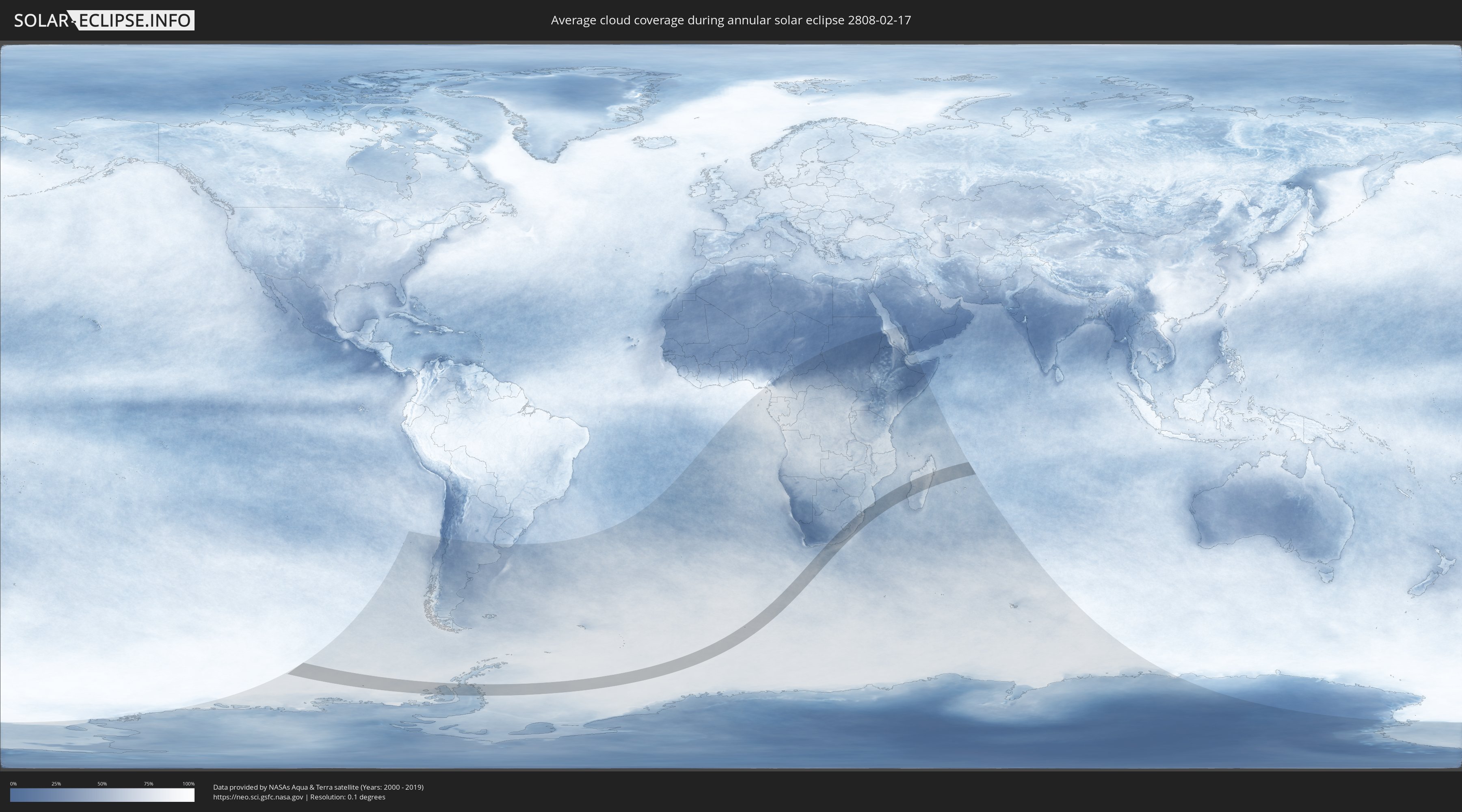Click the NASA Aqua & Terra data credit line

click(318, 787)
